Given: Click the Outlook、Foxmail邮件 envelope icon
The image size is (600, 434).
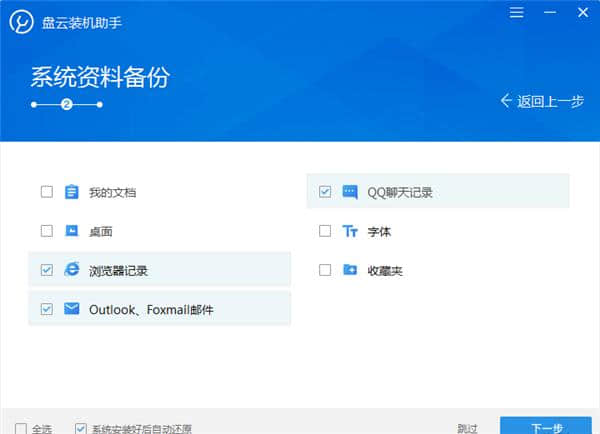Looking at the screenshot, I should coord(72,308).
